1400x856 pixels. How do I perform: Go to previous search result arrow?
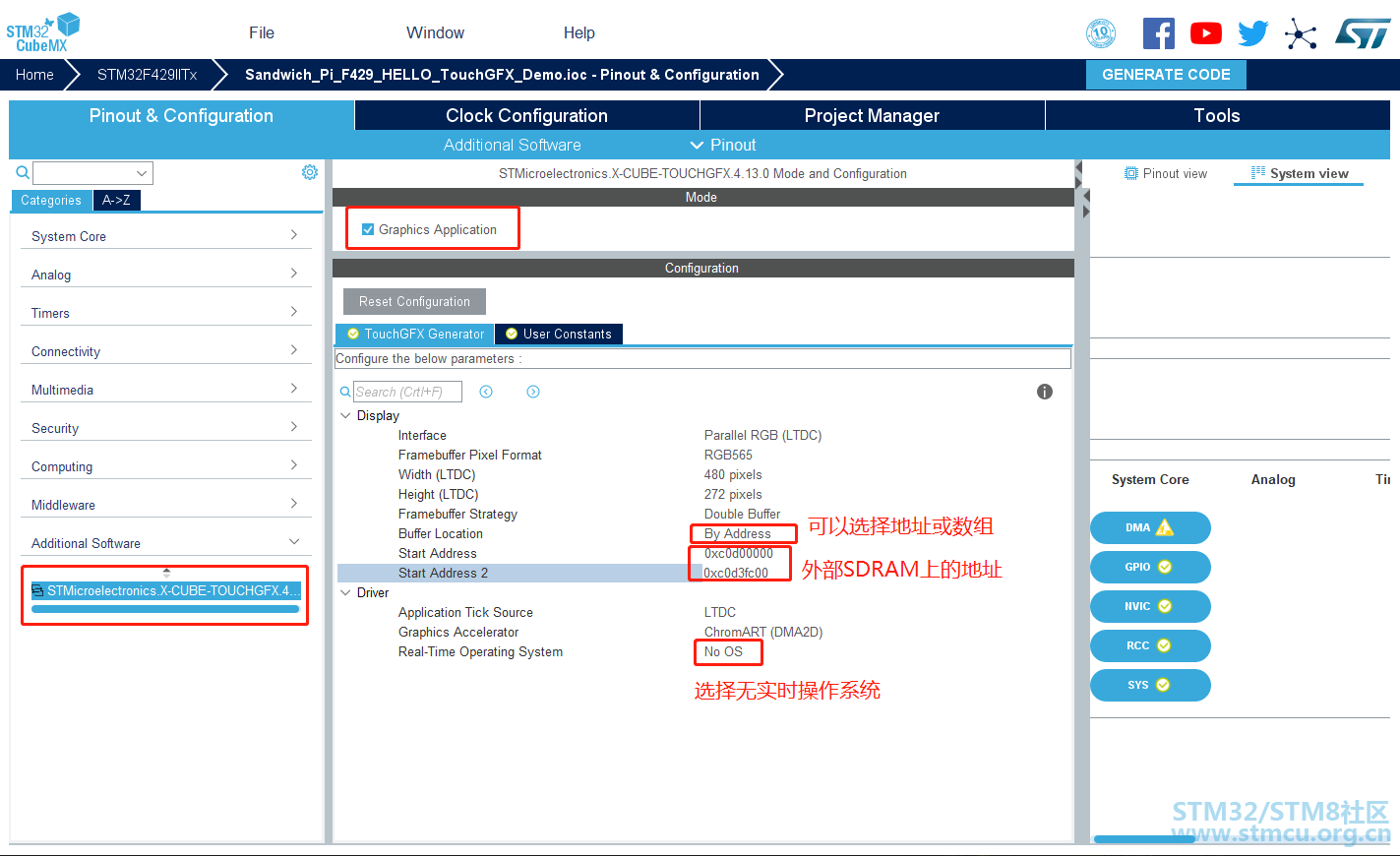486,392
